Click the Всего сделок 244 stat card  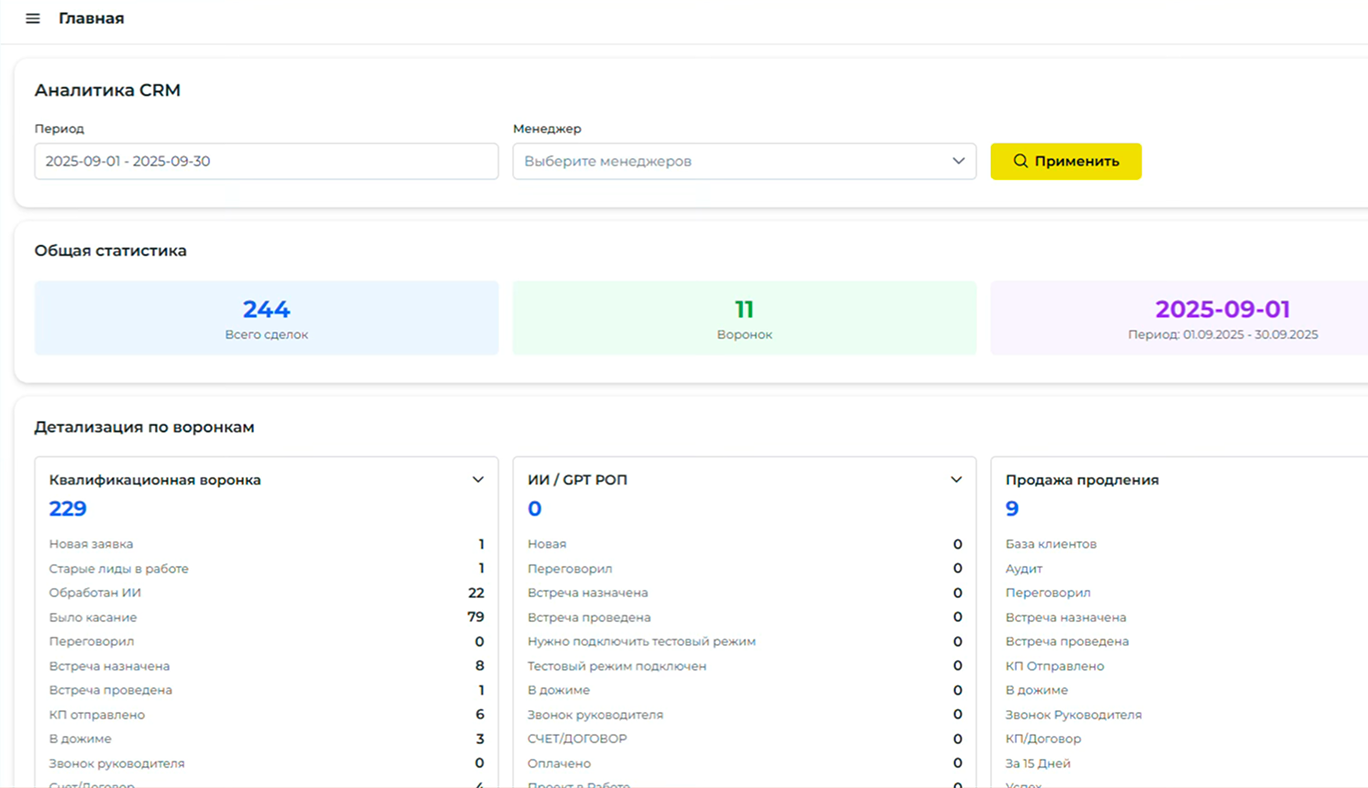(x=266, y=318)
